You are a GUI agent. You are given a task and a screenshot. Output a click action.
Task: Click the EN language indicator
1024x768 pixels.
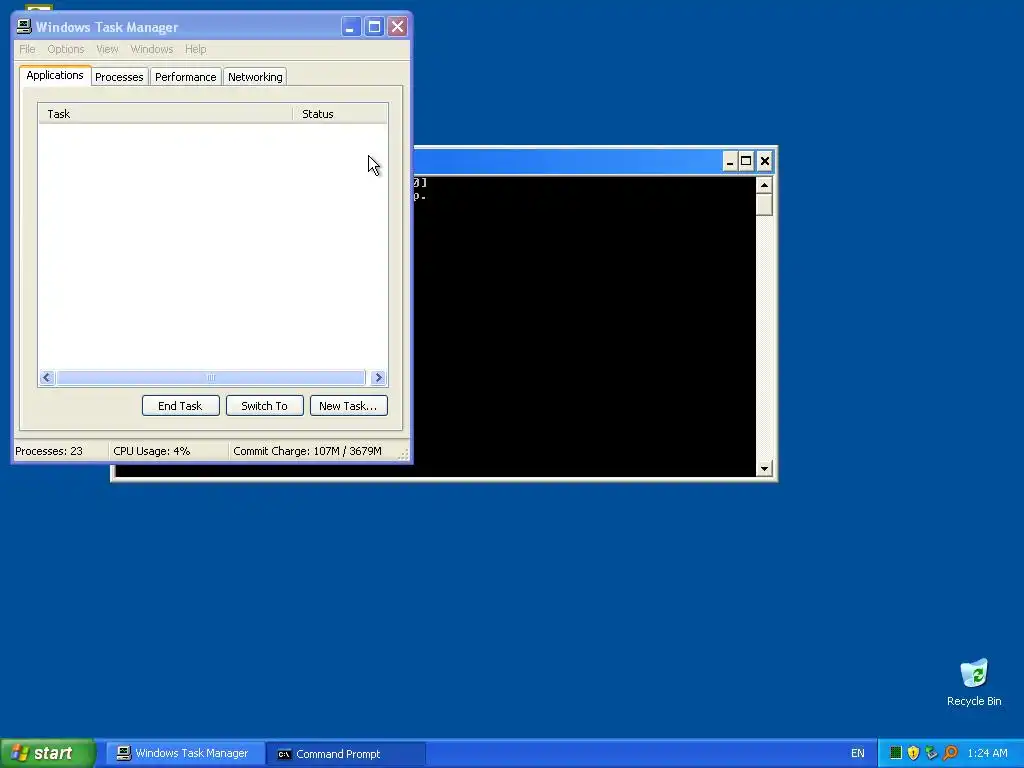[x=857, y=754]
